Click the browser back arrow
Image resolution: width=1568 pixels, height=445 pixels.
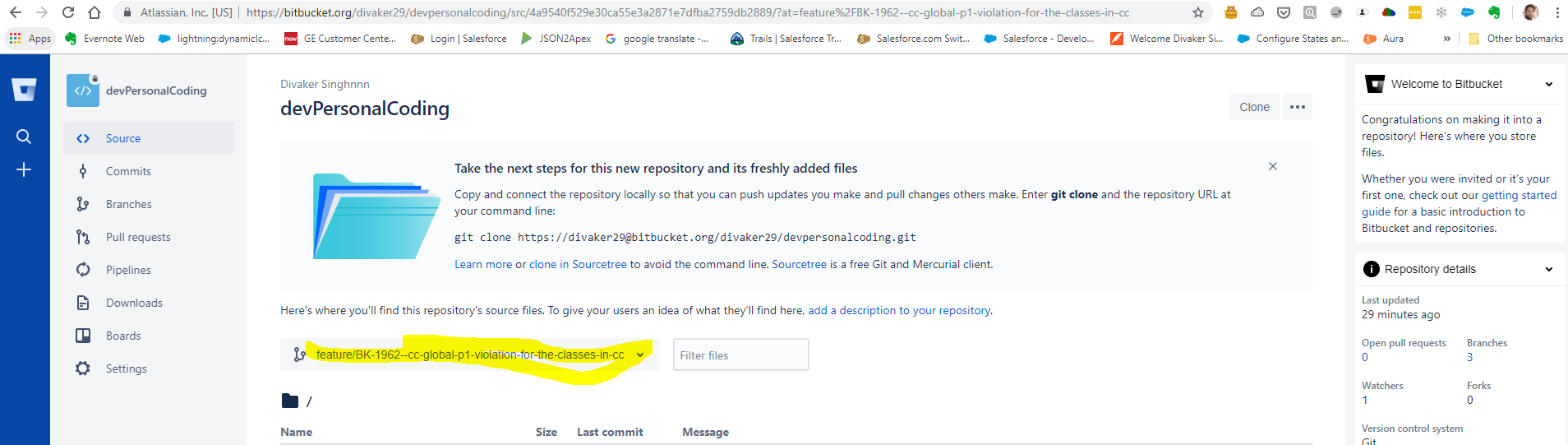pos(16,12)
